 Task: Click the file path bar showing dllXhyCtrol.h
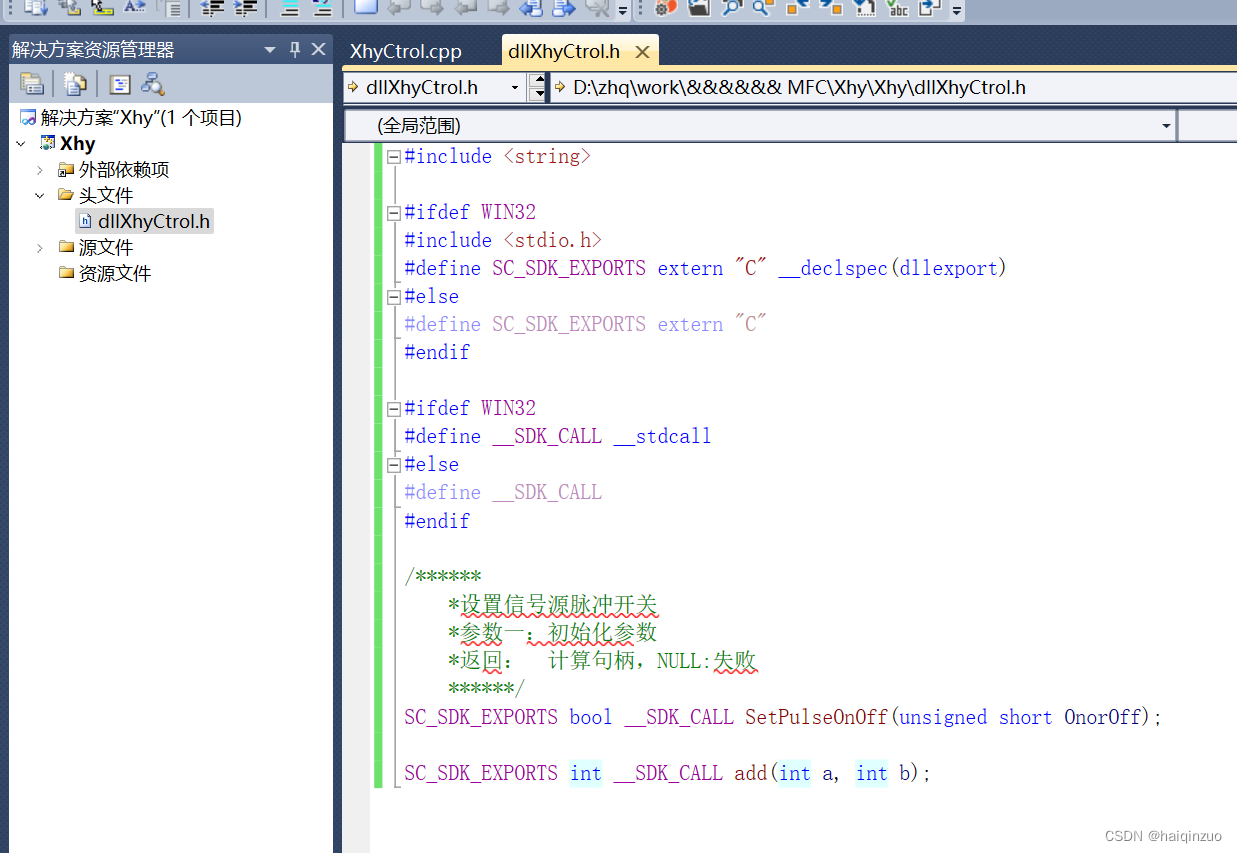click(800, 87)
